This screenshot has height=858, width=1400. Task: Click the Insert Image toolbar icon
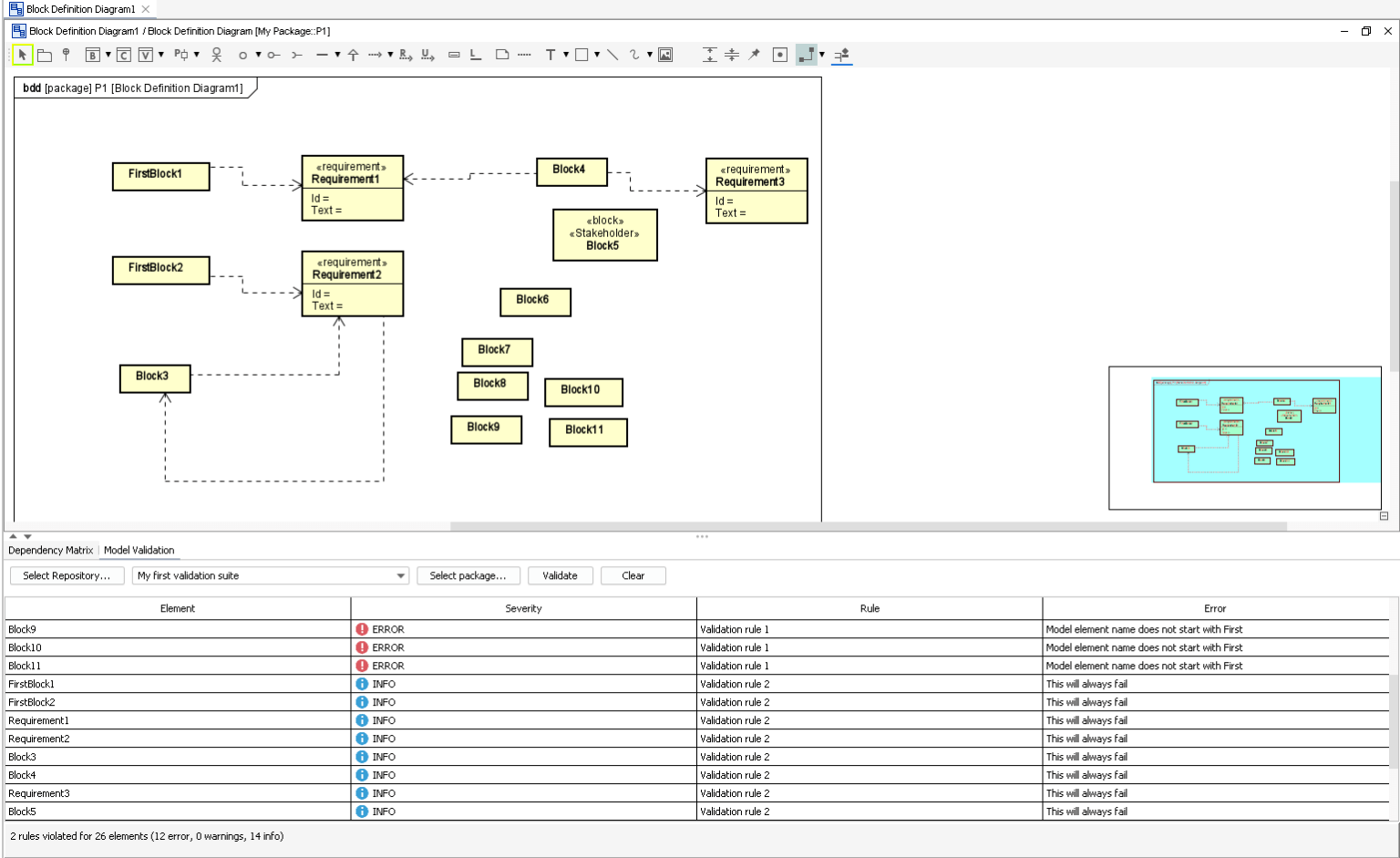[665, 55]
